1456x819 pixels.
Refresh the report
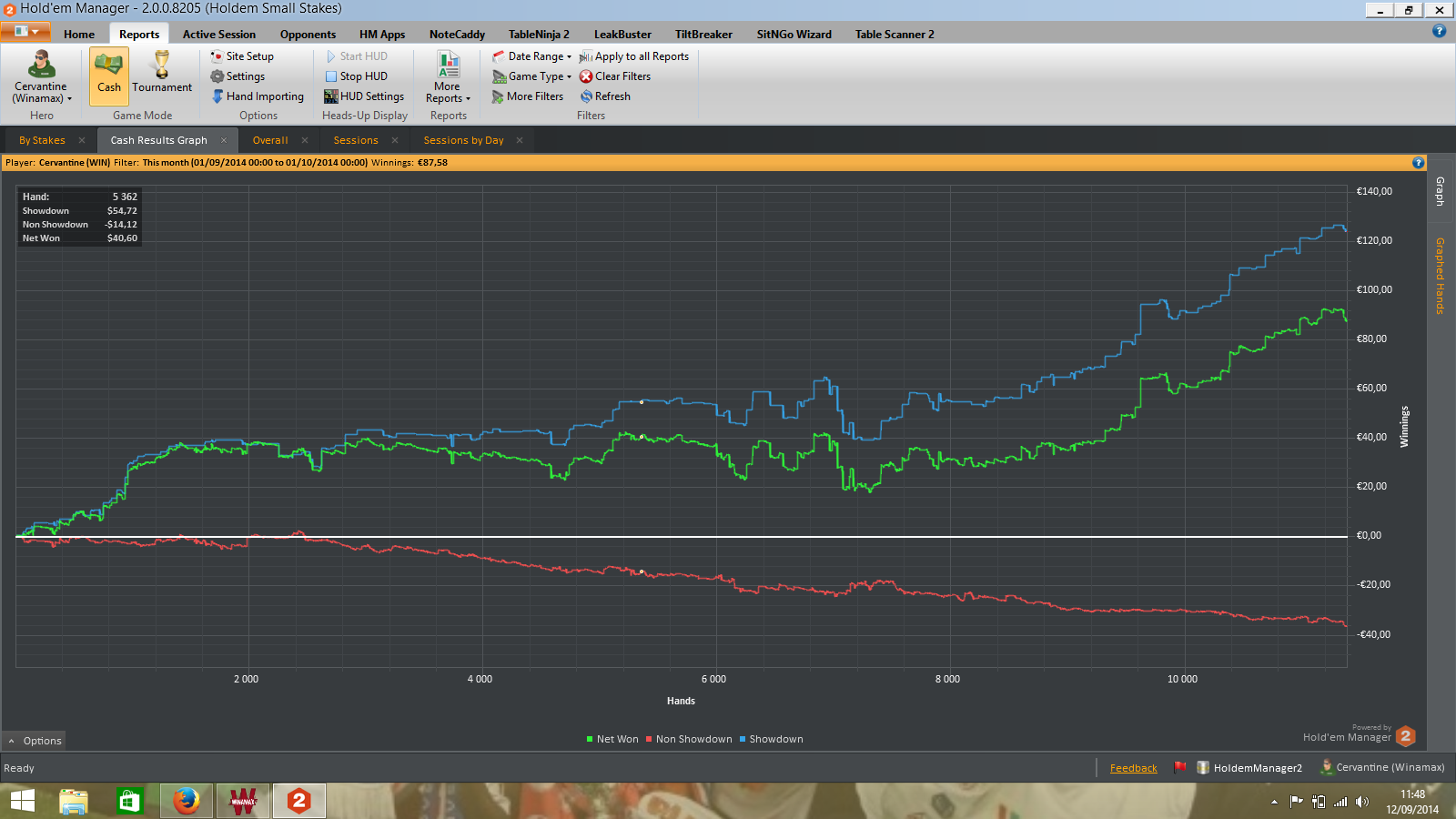tap(605, 96)
